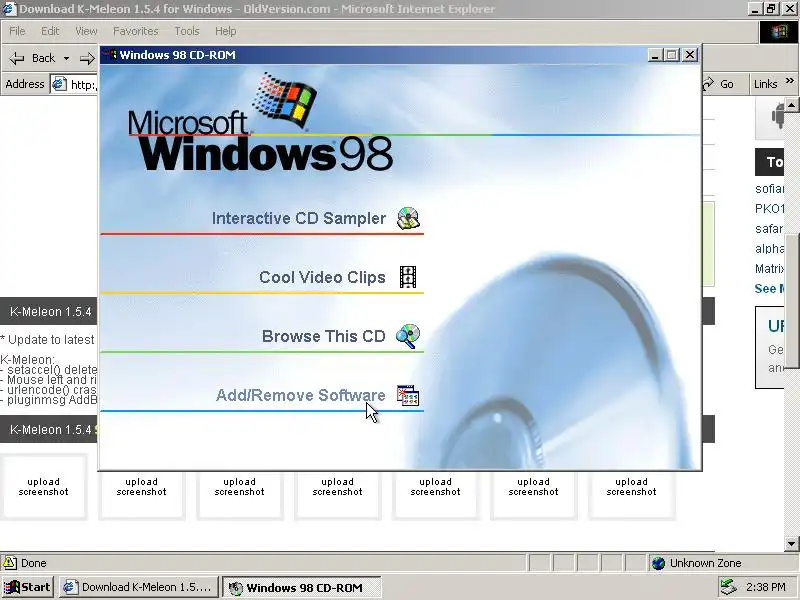Click the Unknown Zone status text
The image size is (800, 600).
(705, 563)
